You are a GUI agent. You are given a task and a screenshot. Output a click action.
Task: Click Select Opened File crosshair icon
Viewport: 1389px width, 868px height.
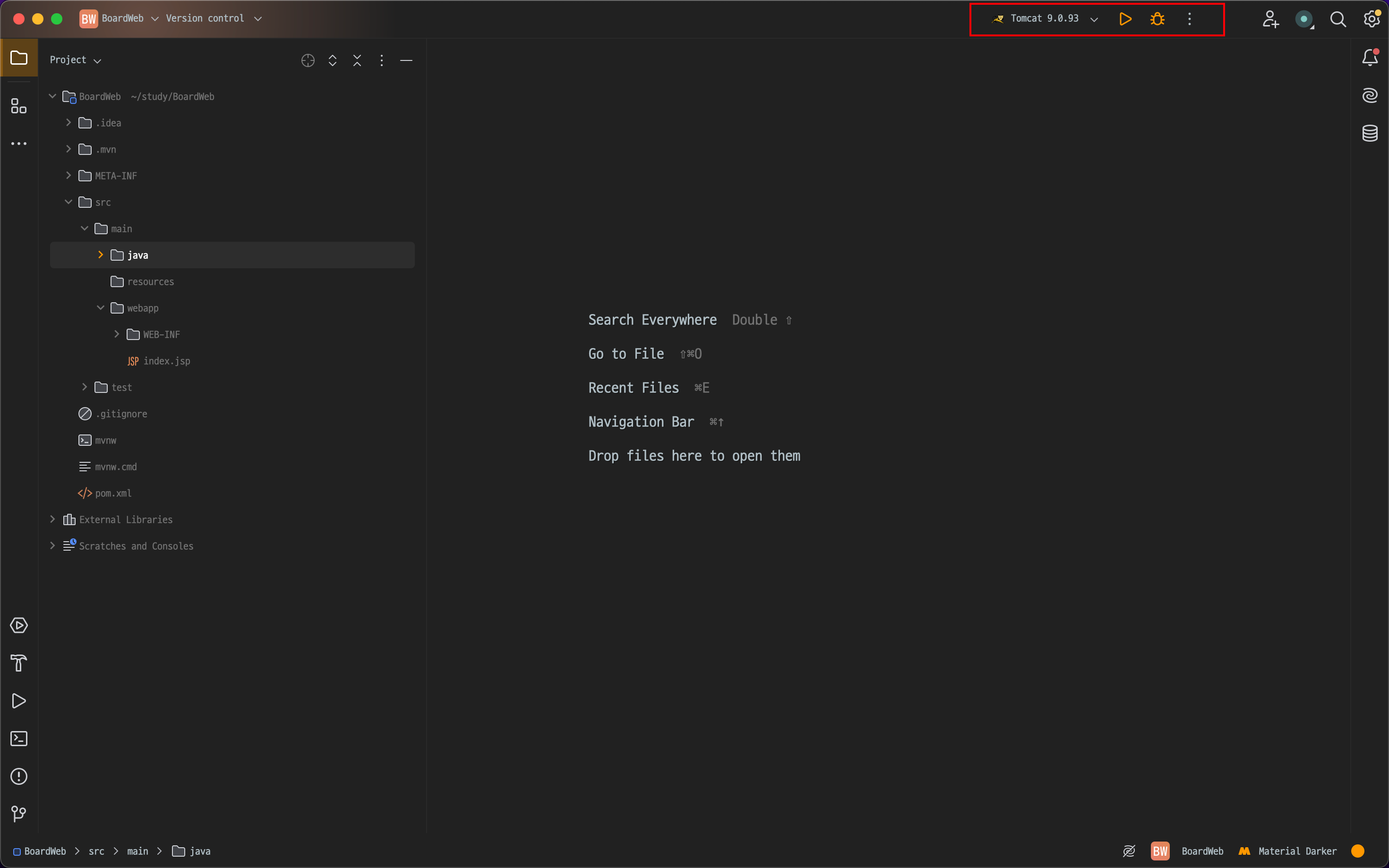point(308,60)
